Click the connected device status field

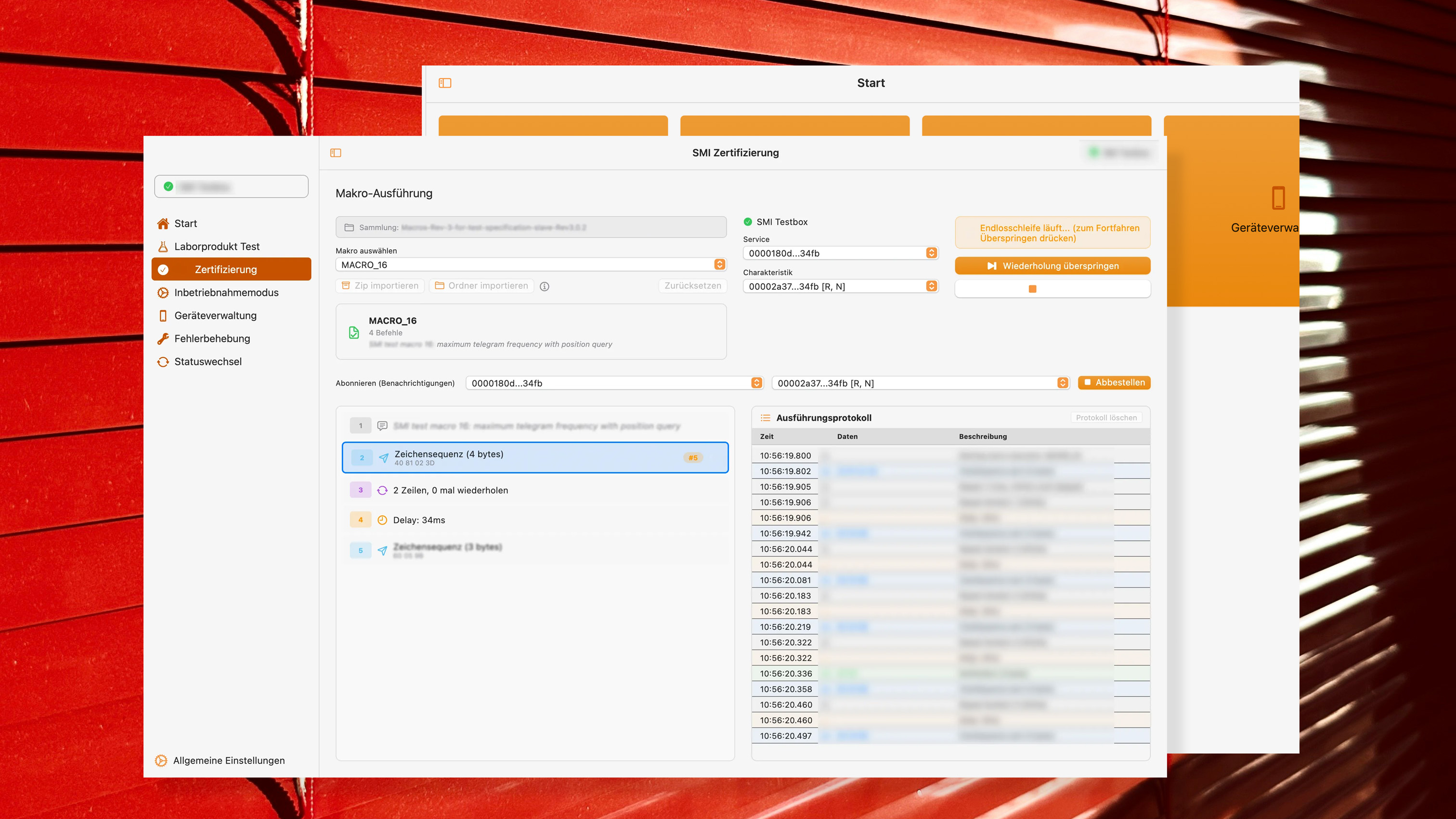point(231,186)
